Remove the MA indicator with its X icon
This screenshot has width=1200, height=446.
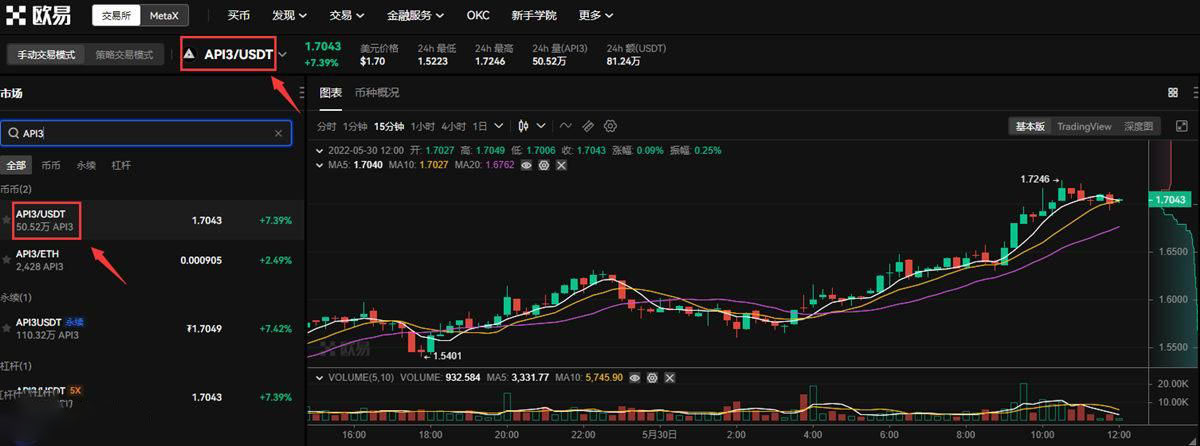tap(561, 165)
